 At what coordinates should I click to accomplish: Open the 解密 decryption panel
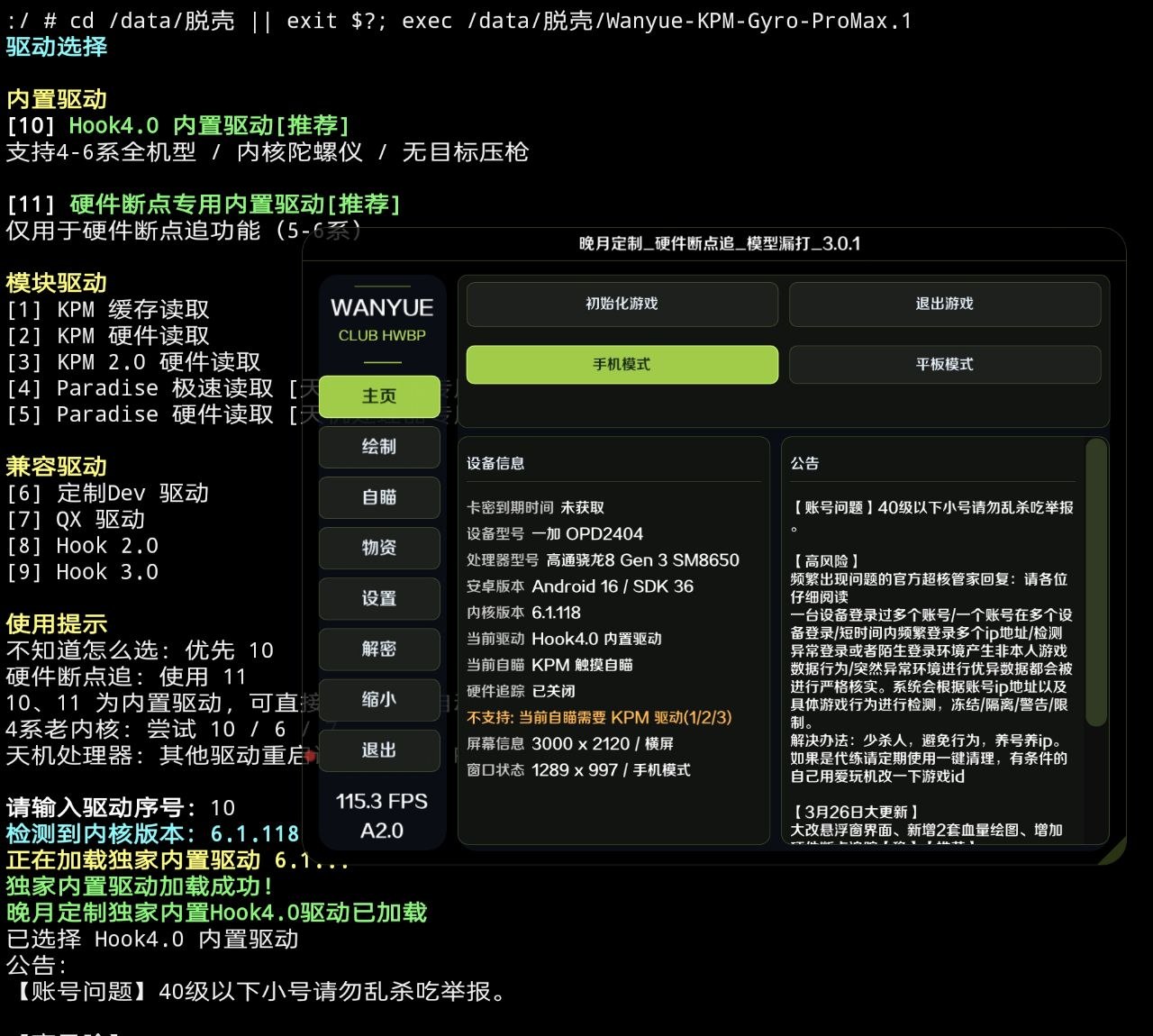coord(378,650)
